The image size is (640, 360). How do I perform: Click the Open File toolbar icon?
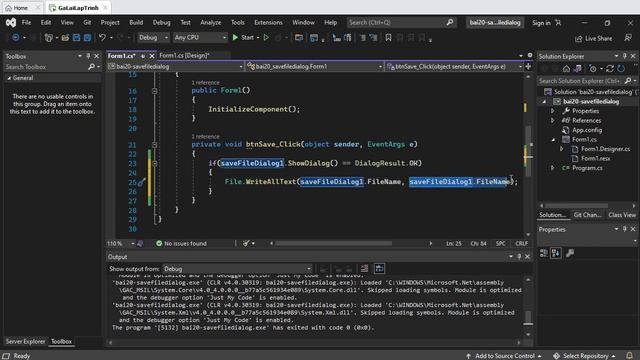click(65, 38)
